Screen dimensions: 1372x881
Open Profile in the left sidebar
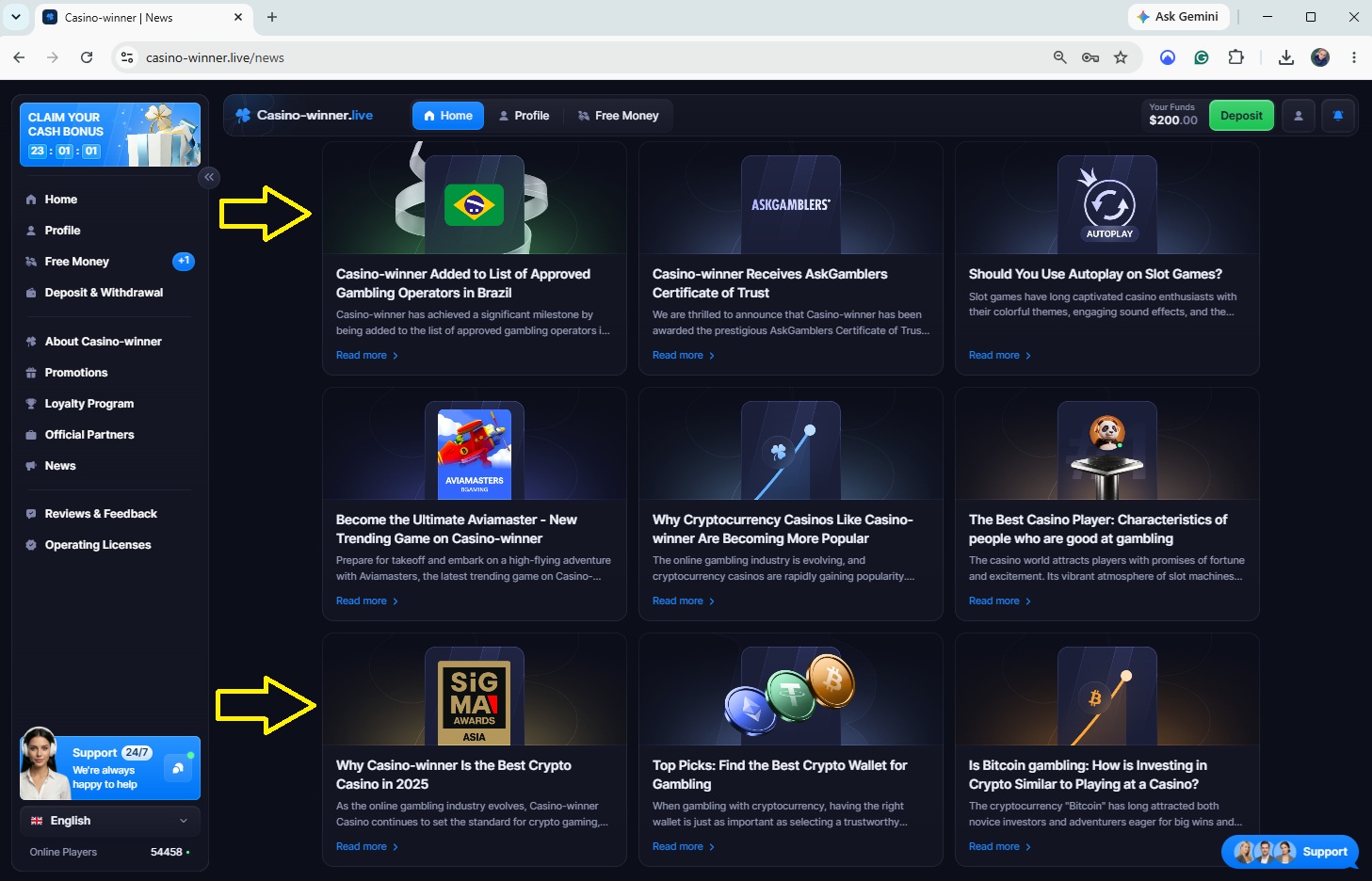pos(110,231)
